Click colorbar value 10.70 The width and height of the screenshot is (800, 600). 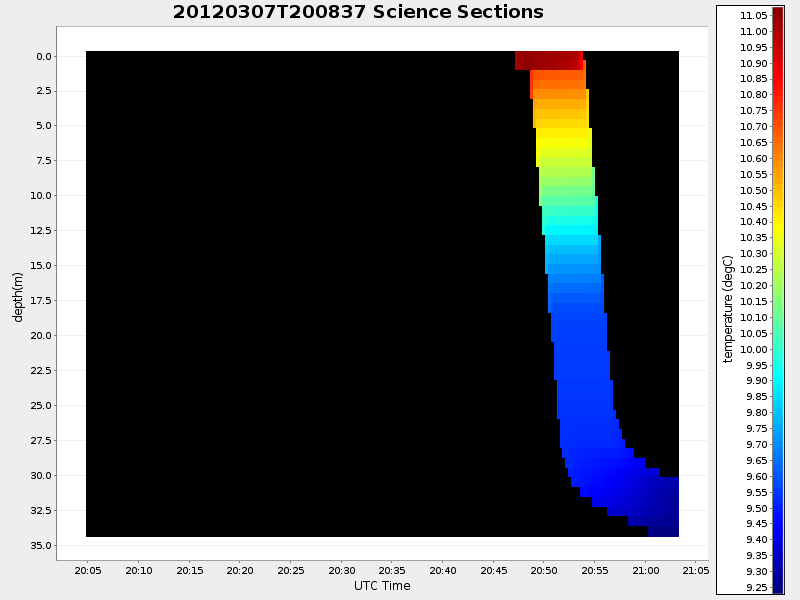pos(754,127)
